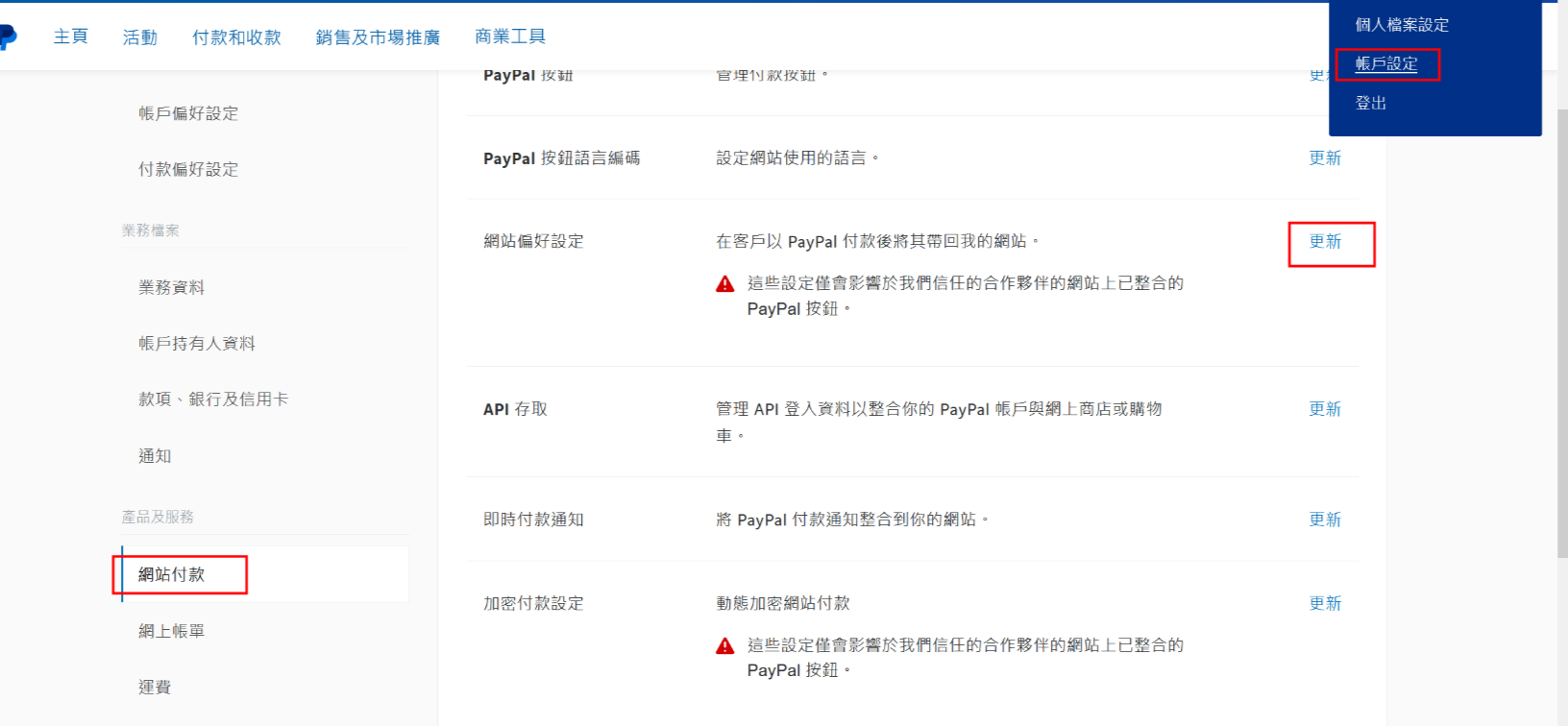Screen dimensions: 1568x726
Task: Click warning icon under 網站偏好設定
Action: point(725,284)
